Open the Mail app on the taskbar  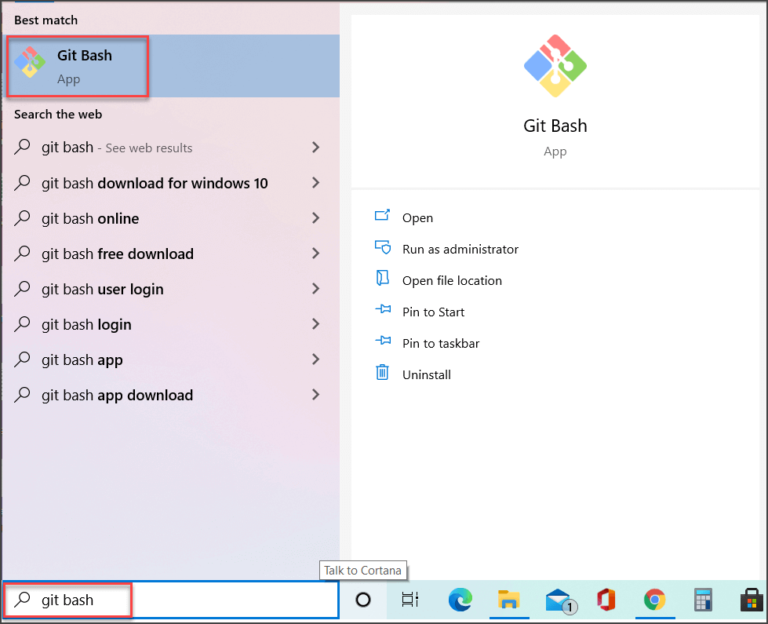(x=559, y=600)
